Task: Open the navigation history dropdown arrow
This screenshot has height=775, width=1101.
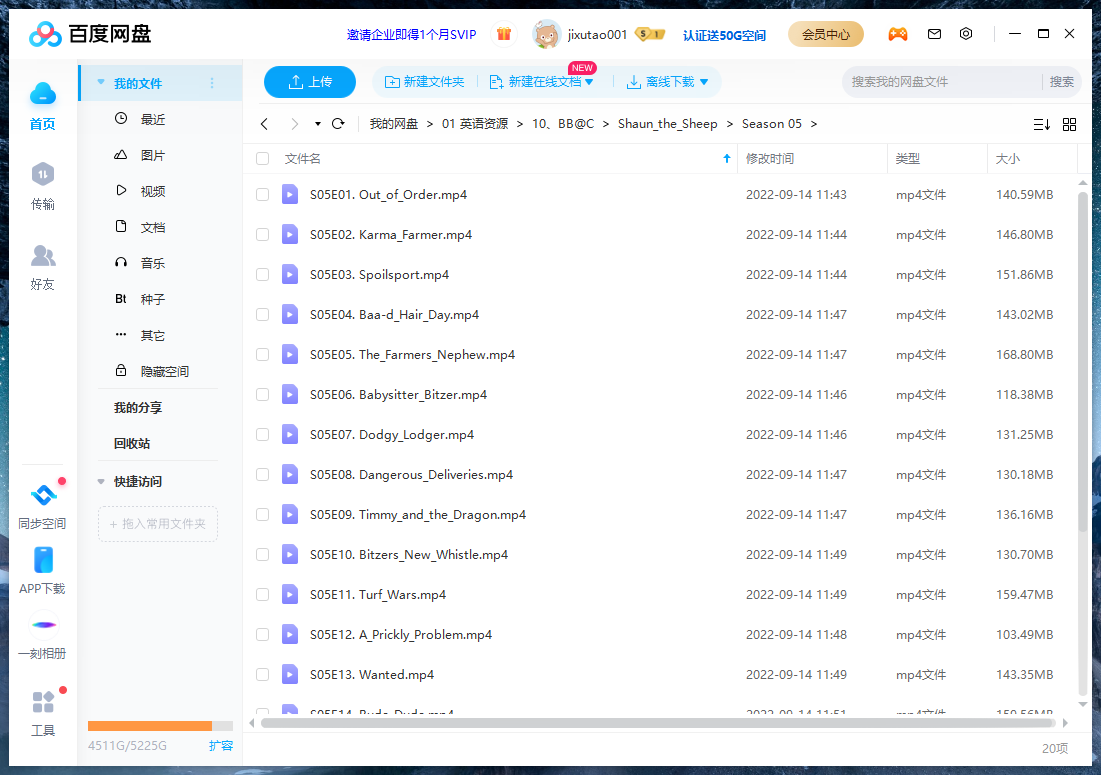Action: pyautogui.click(x=317, y=124)
